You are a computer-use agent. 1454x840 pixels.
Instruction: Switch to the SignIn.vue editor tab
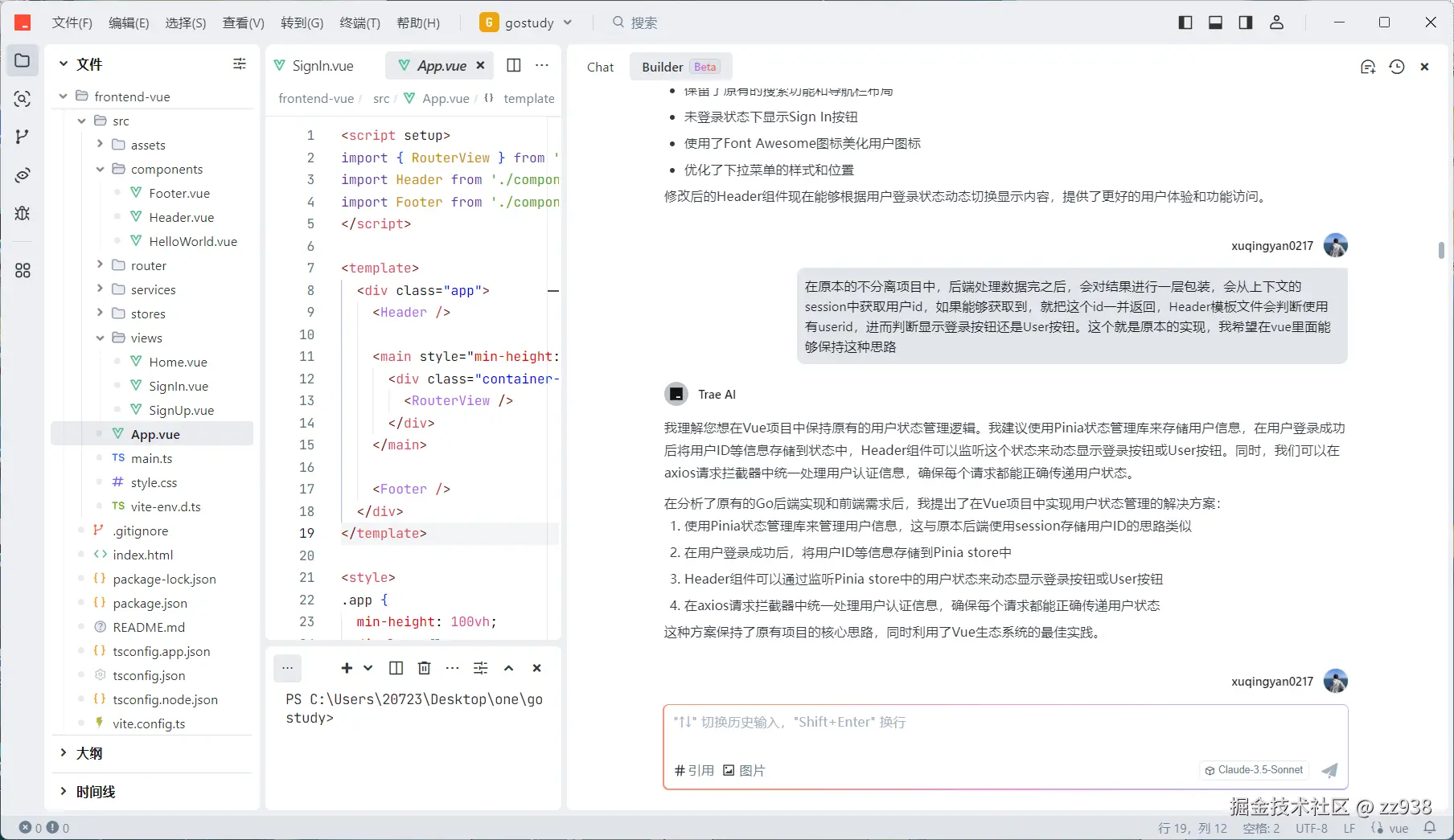coord(314,65)
